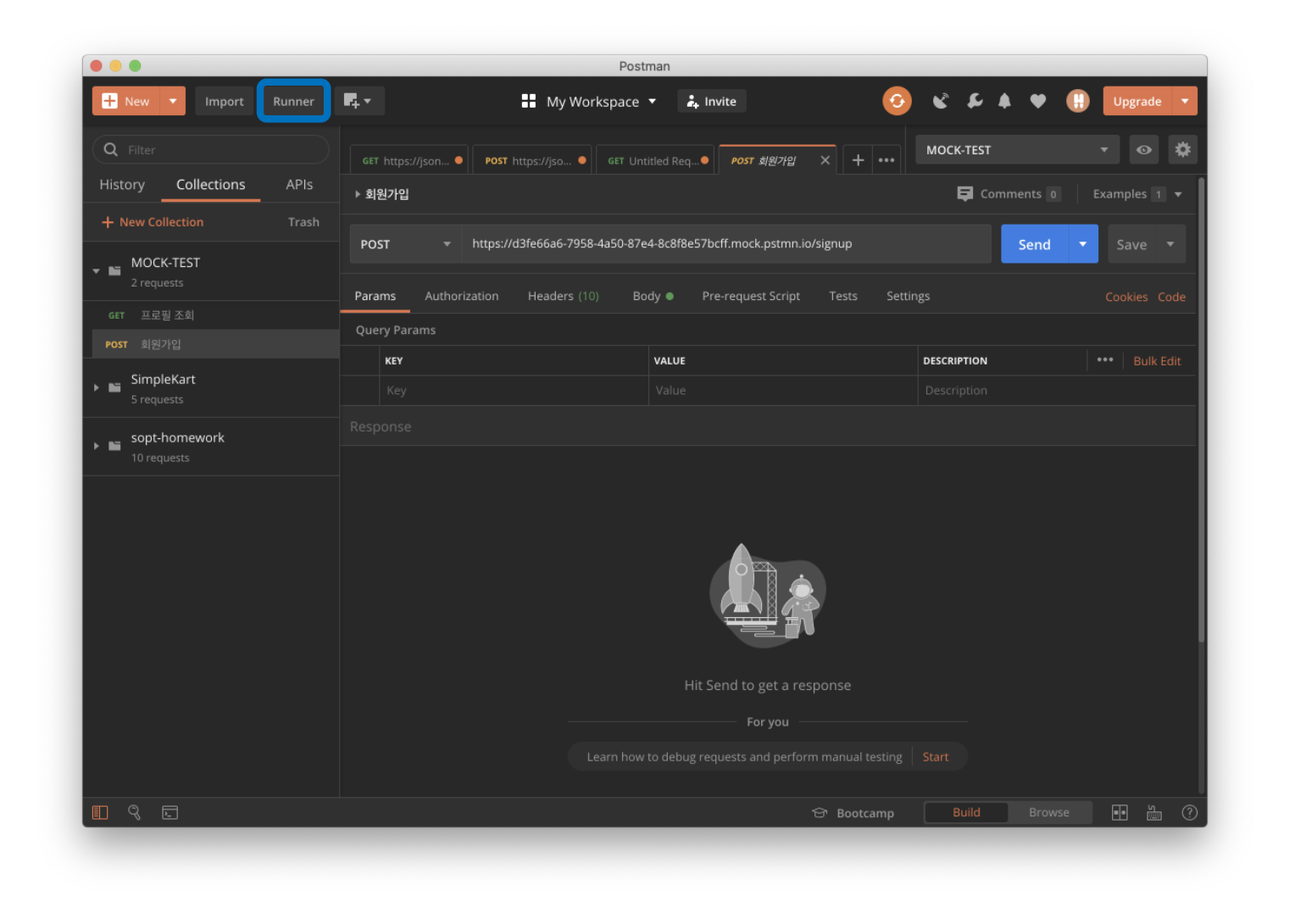This screenshot has height=924, width=1295.
Task: Click the Invite button
Action: pos(711,102)
